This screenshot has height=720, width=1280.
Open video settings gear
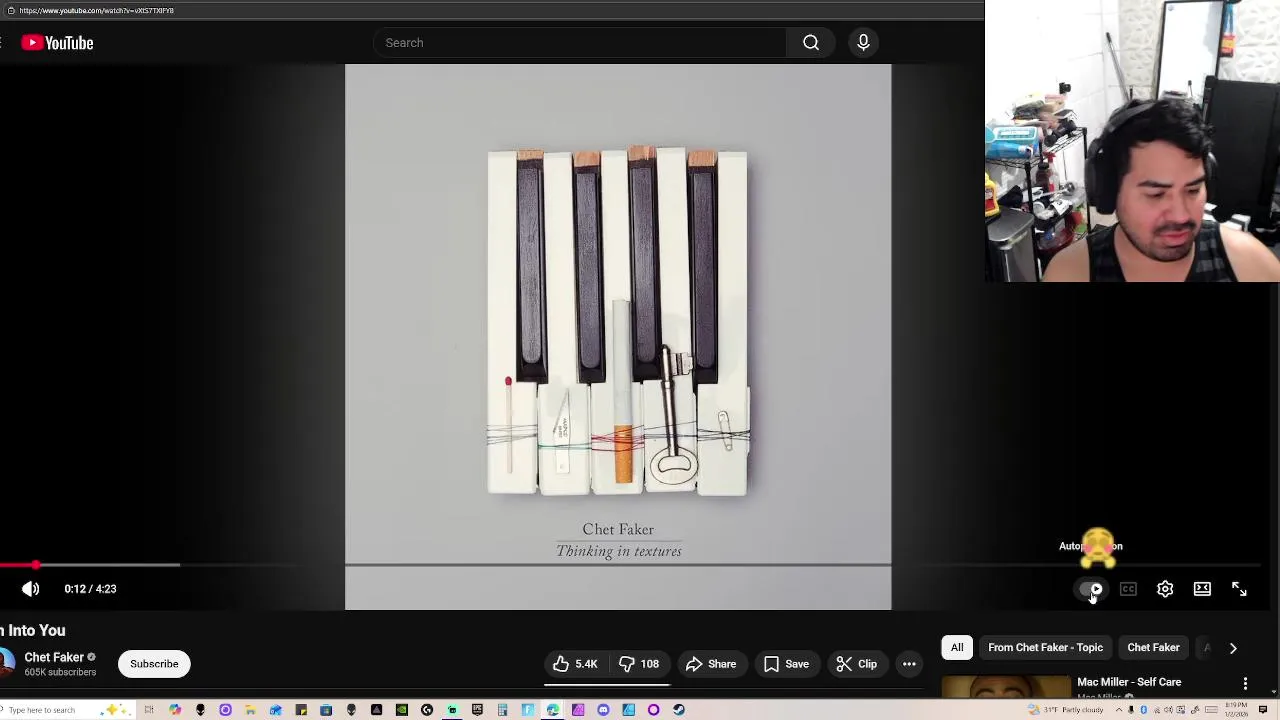1165,589
